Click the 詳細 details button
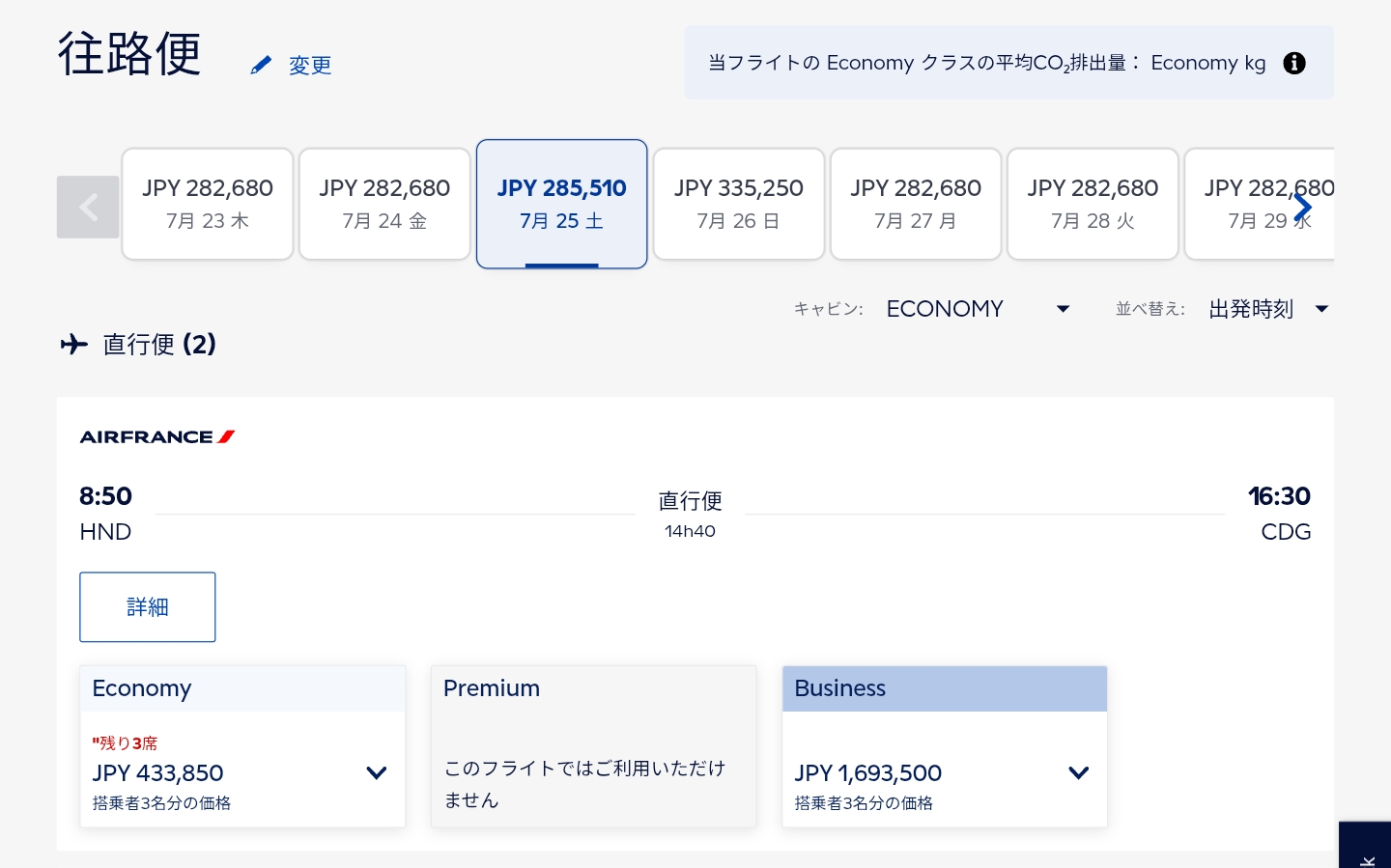The height and width of the screenshot is (868, 1391). point(148,607)
